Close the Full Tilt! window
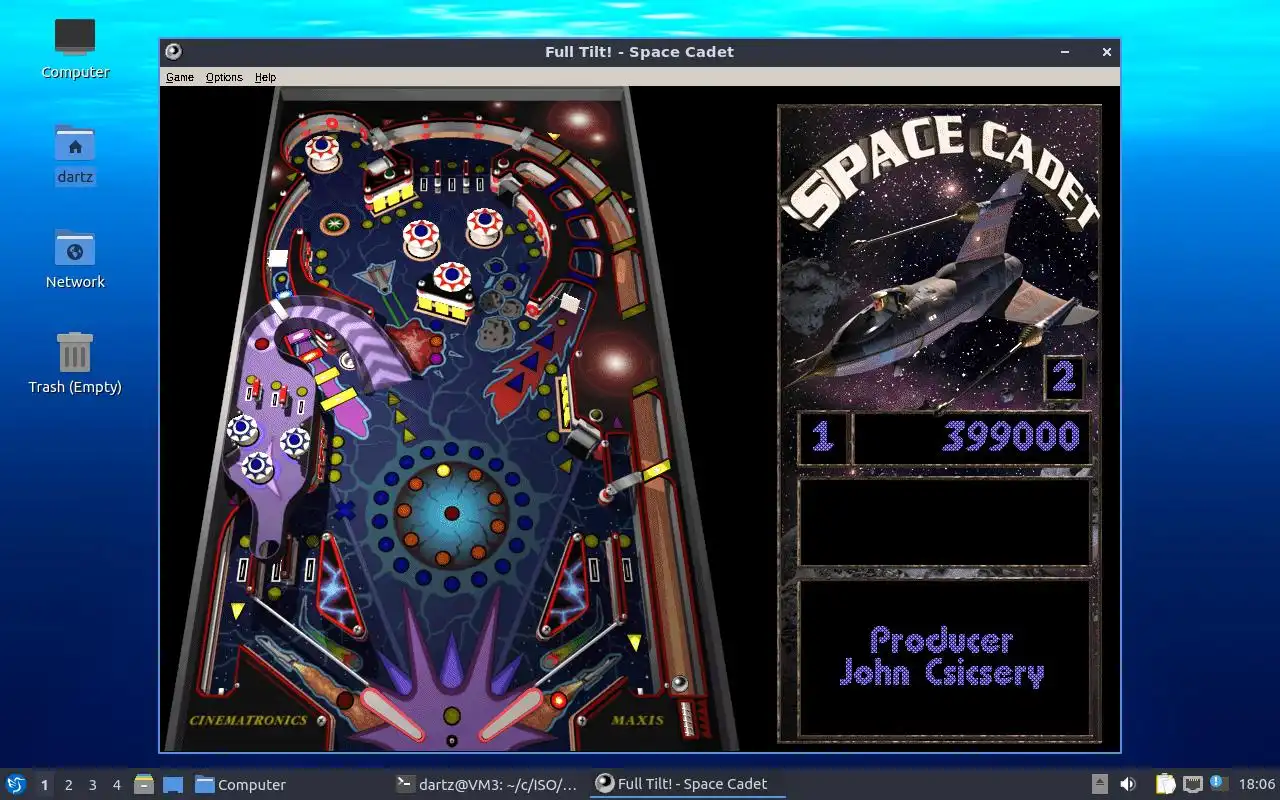The height and width of the screenshot is (800, 1280). coord(1107,52)
